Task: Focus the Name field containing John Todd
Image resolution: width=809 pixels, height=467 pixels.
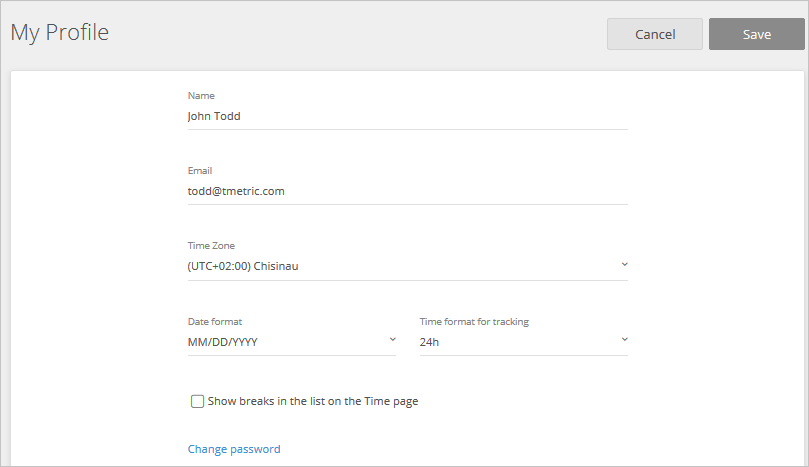Action: tap(408, 117)
